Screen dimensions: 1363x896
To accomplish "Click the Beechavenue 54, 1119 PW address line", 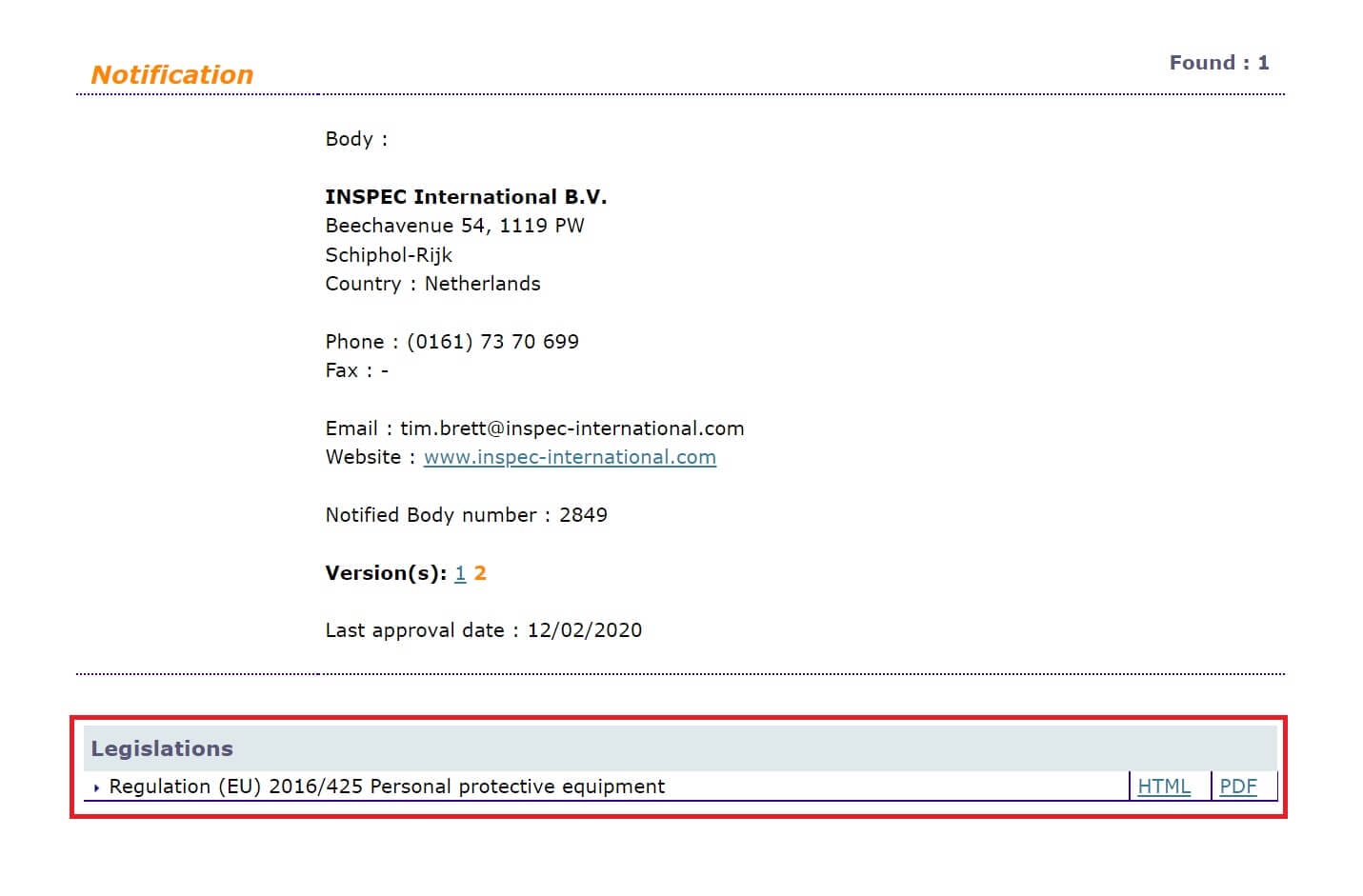I will coord(455,226).
